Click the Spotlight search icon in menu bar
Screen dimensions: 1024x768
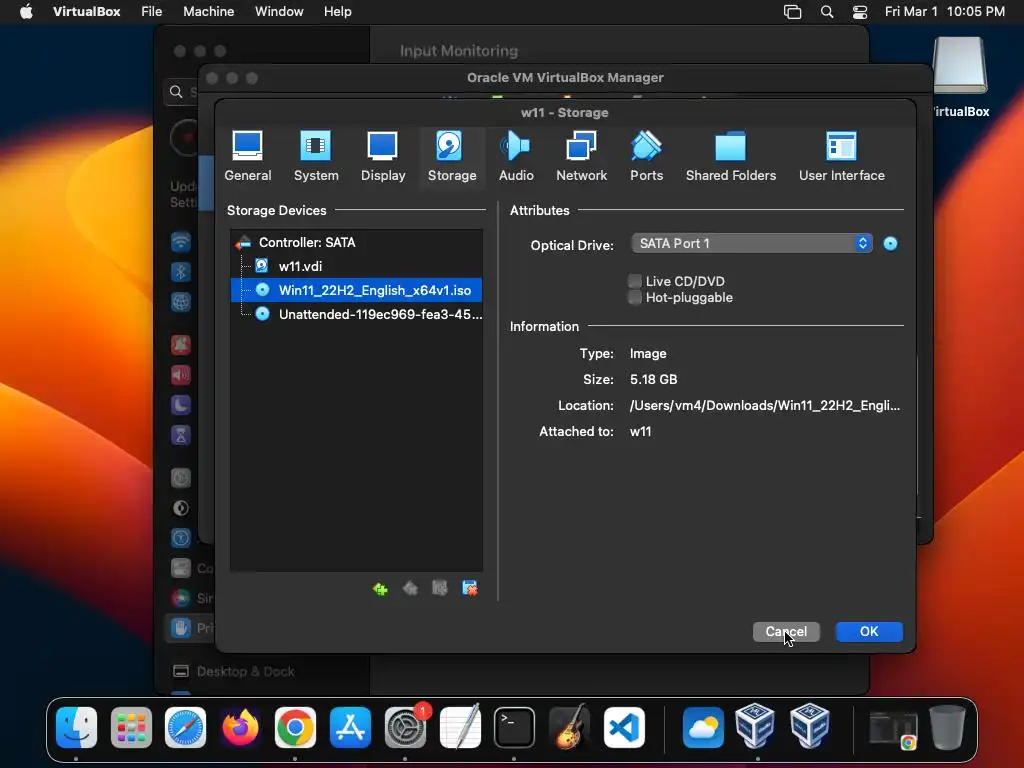(827, 12)
